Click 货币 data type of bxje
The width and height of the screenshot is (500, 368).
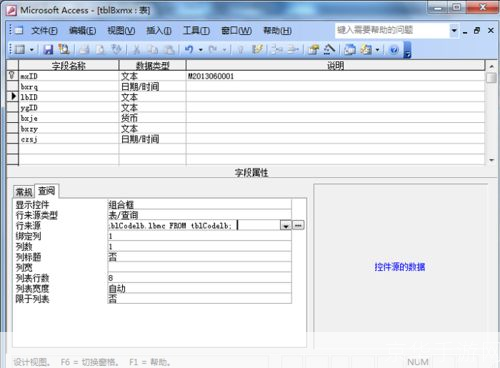tap(152, 118)
